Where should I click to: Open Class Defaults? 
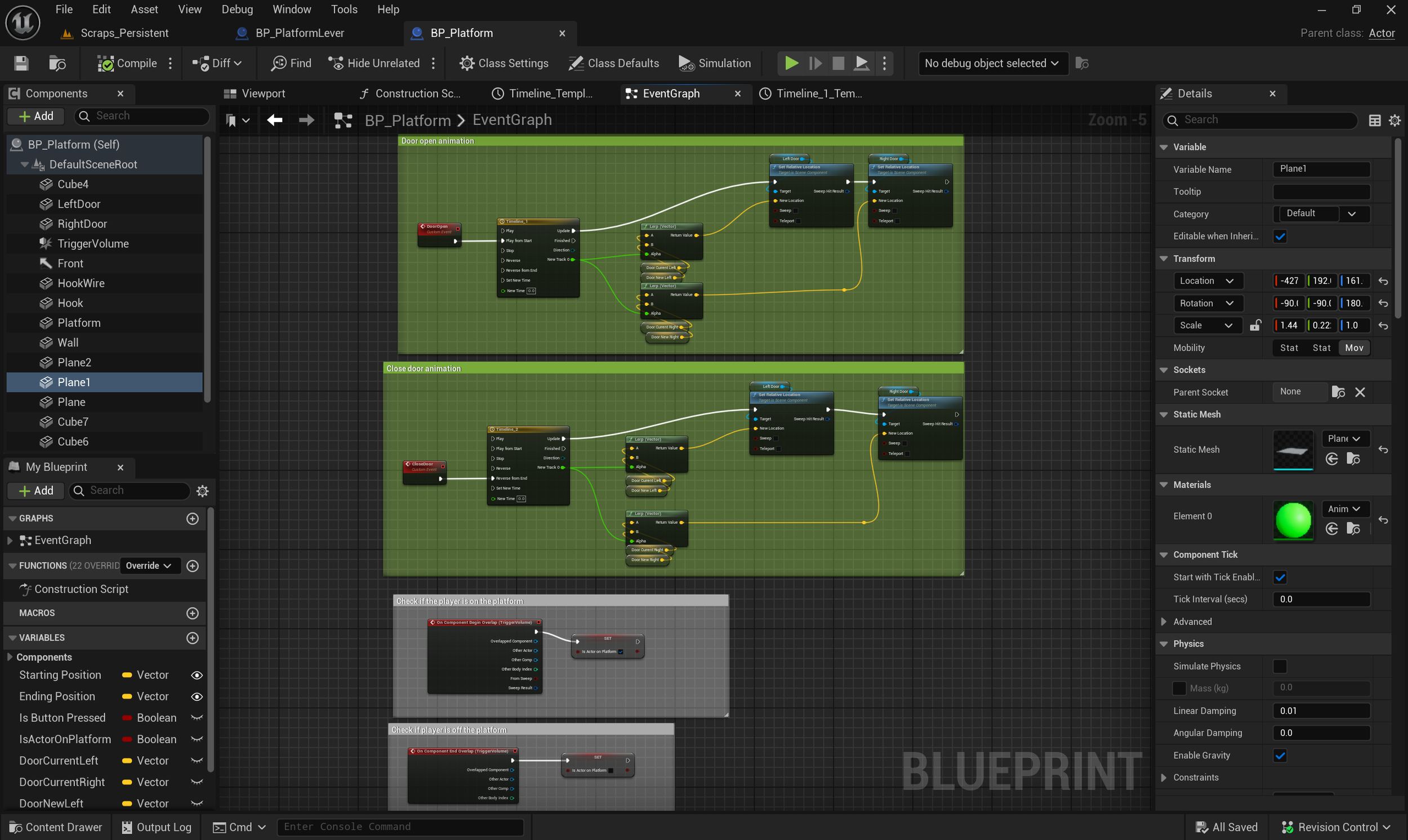pyautogui.click(x=614, y=64)
